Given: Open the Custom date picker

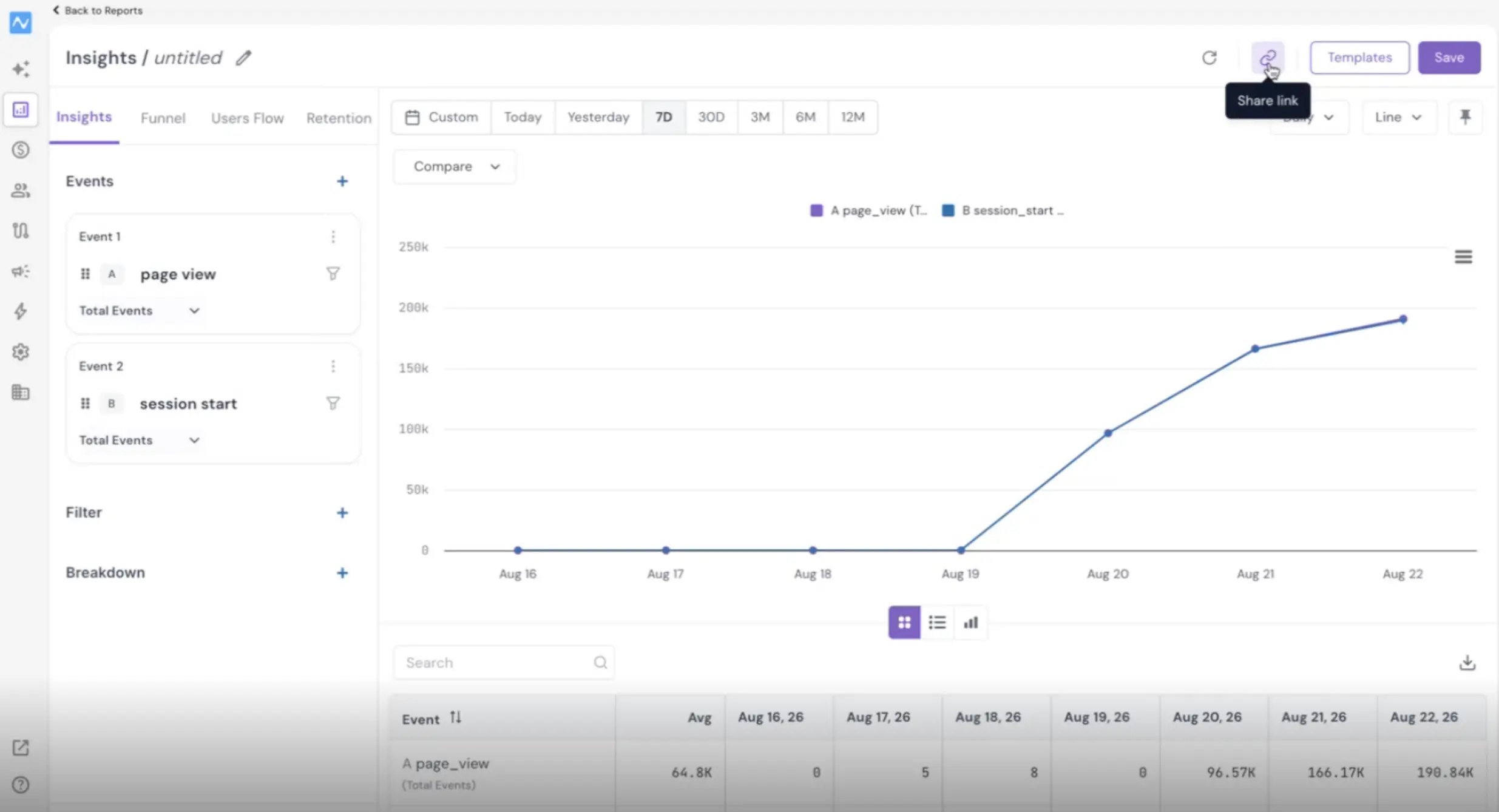Looking at the screenshot, I should [x=441, y=117].
